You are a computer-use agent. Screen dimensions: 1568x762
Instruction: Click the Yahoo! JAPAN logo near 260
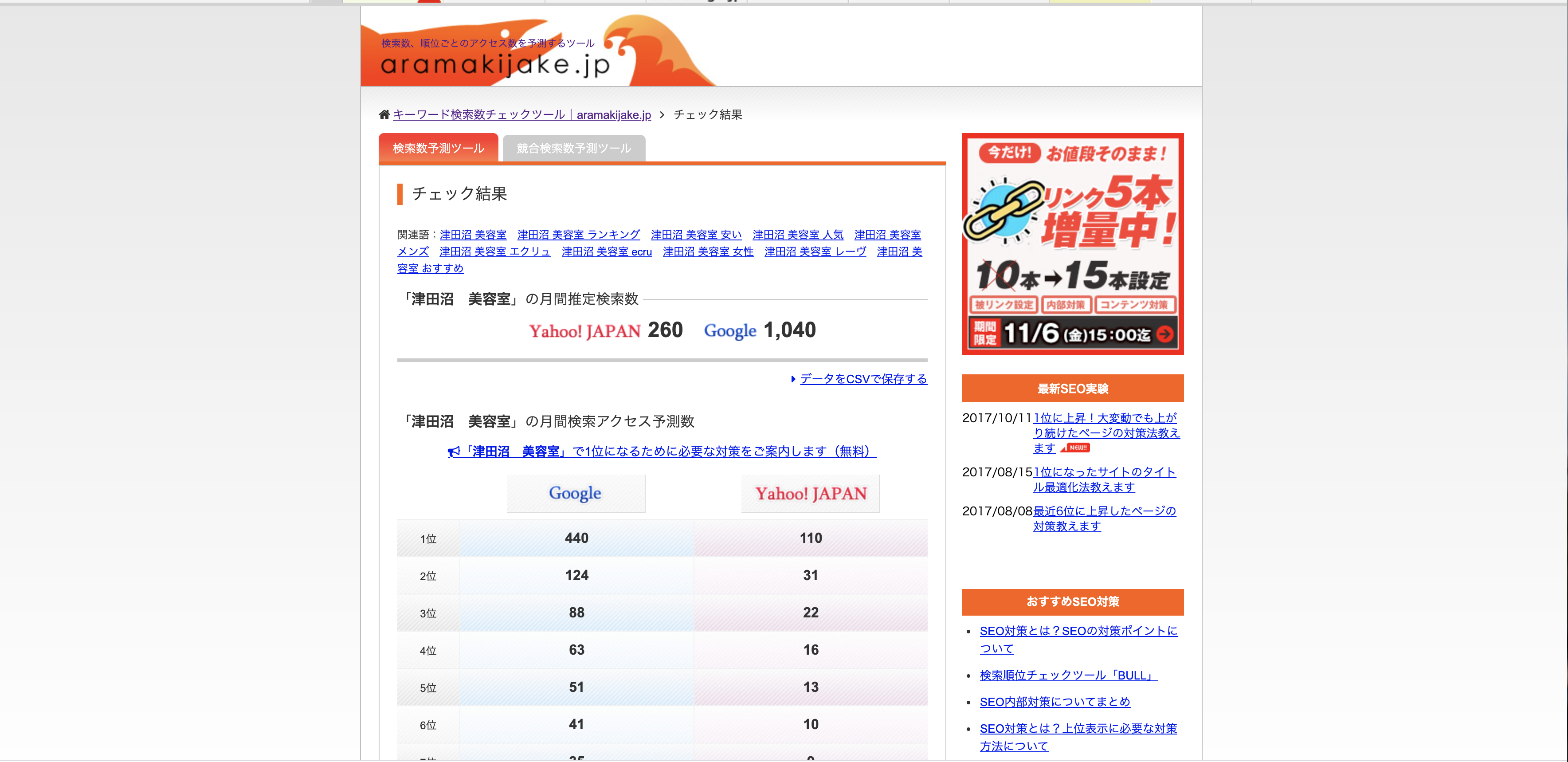click(x=584, y=331)
